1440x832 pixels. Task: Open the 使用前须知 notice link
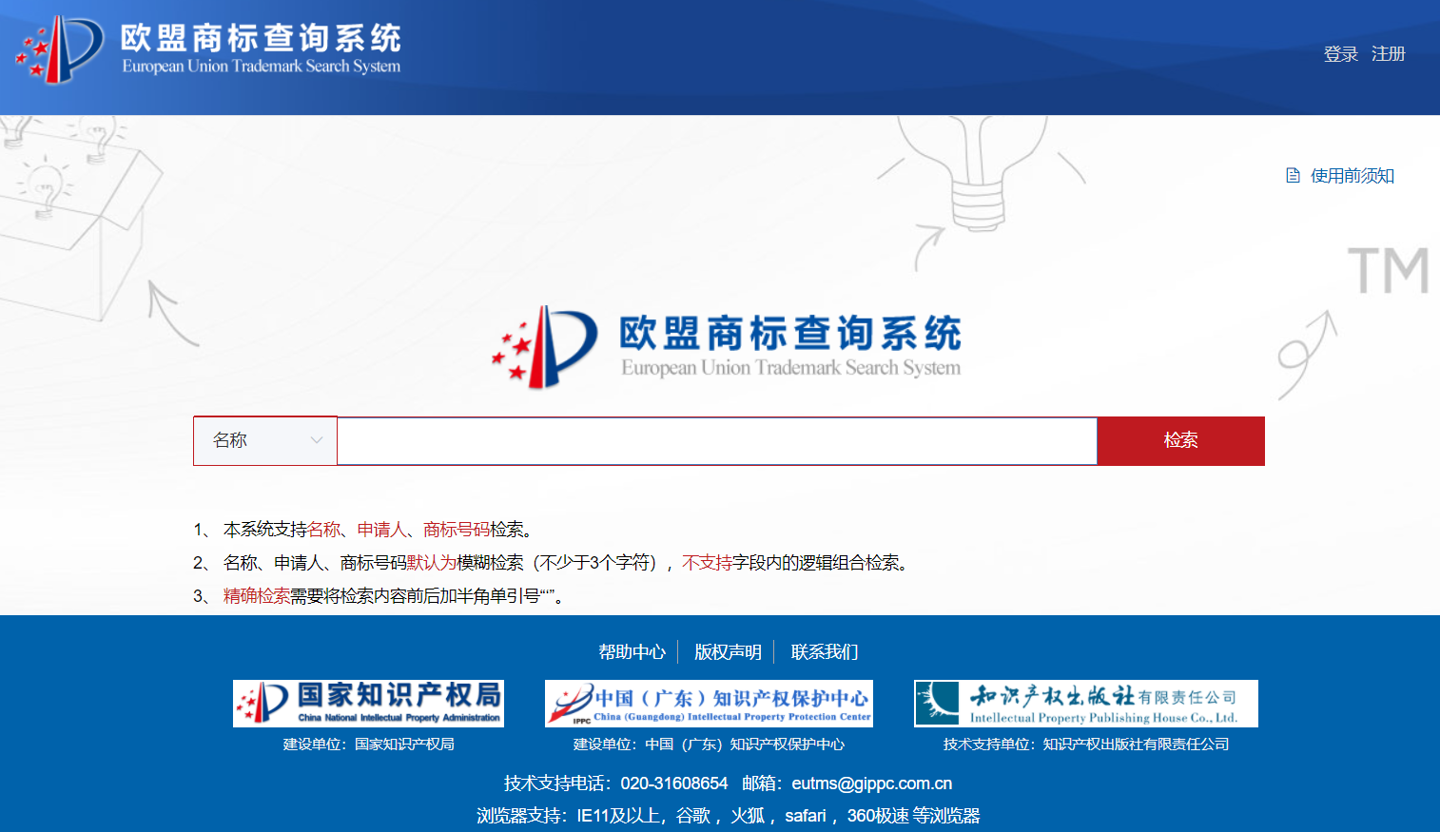(x=1352, y=175)
